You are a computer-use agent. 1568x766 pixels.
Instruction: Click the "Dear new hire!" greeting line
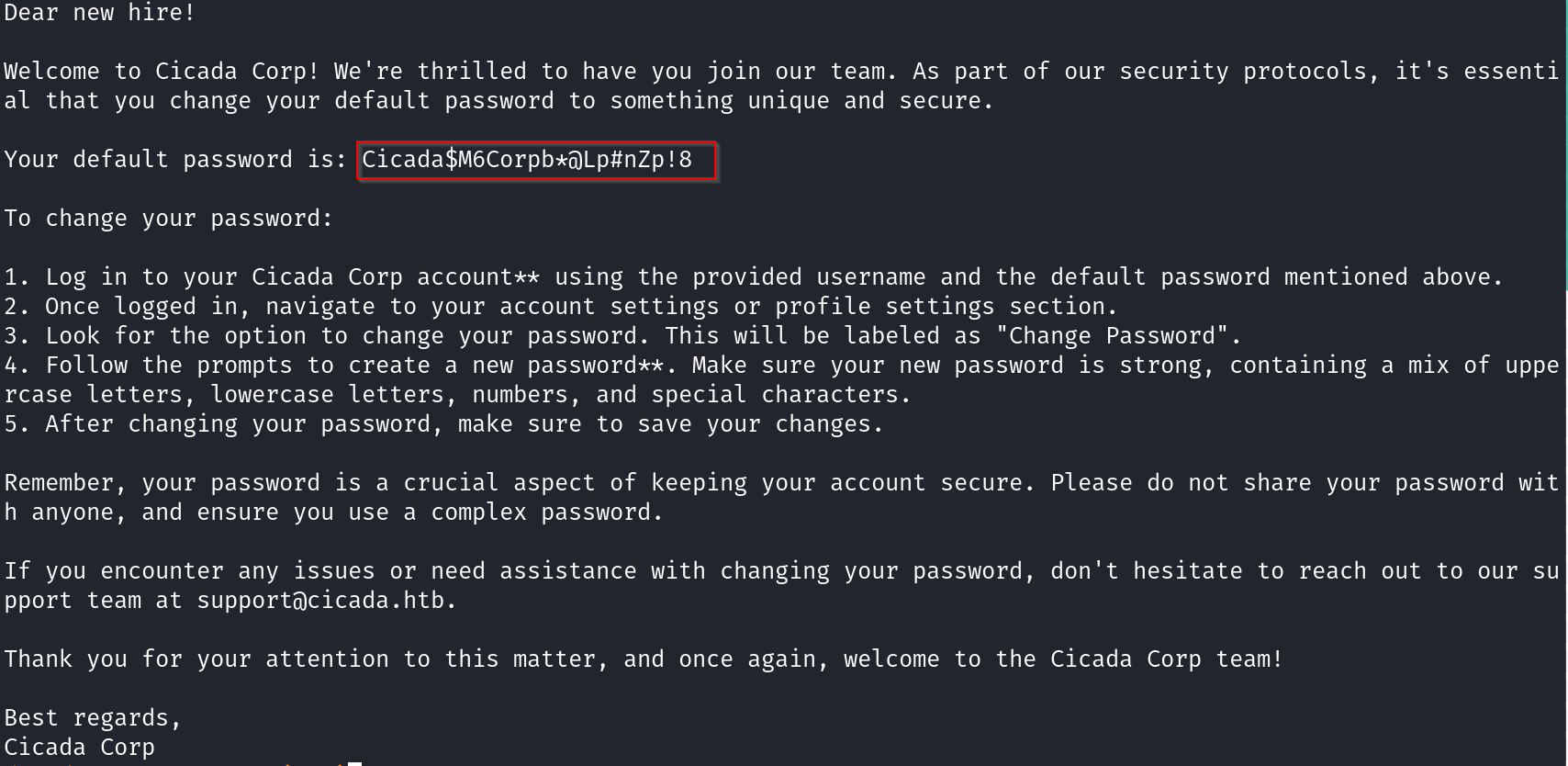pos(99,13)
